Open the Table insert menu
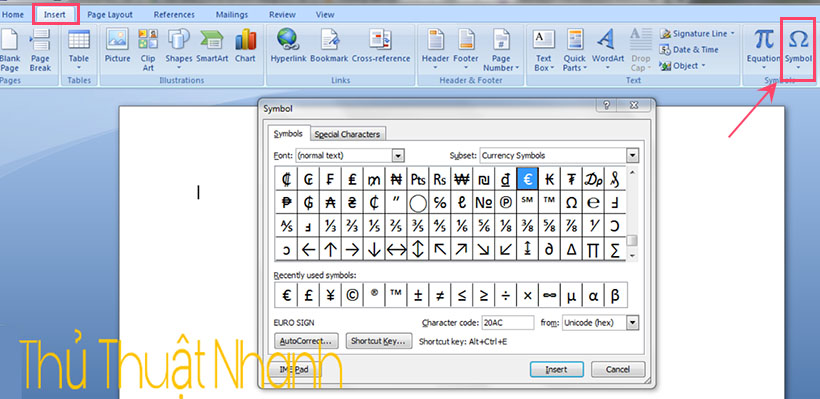 pos(78,50)
